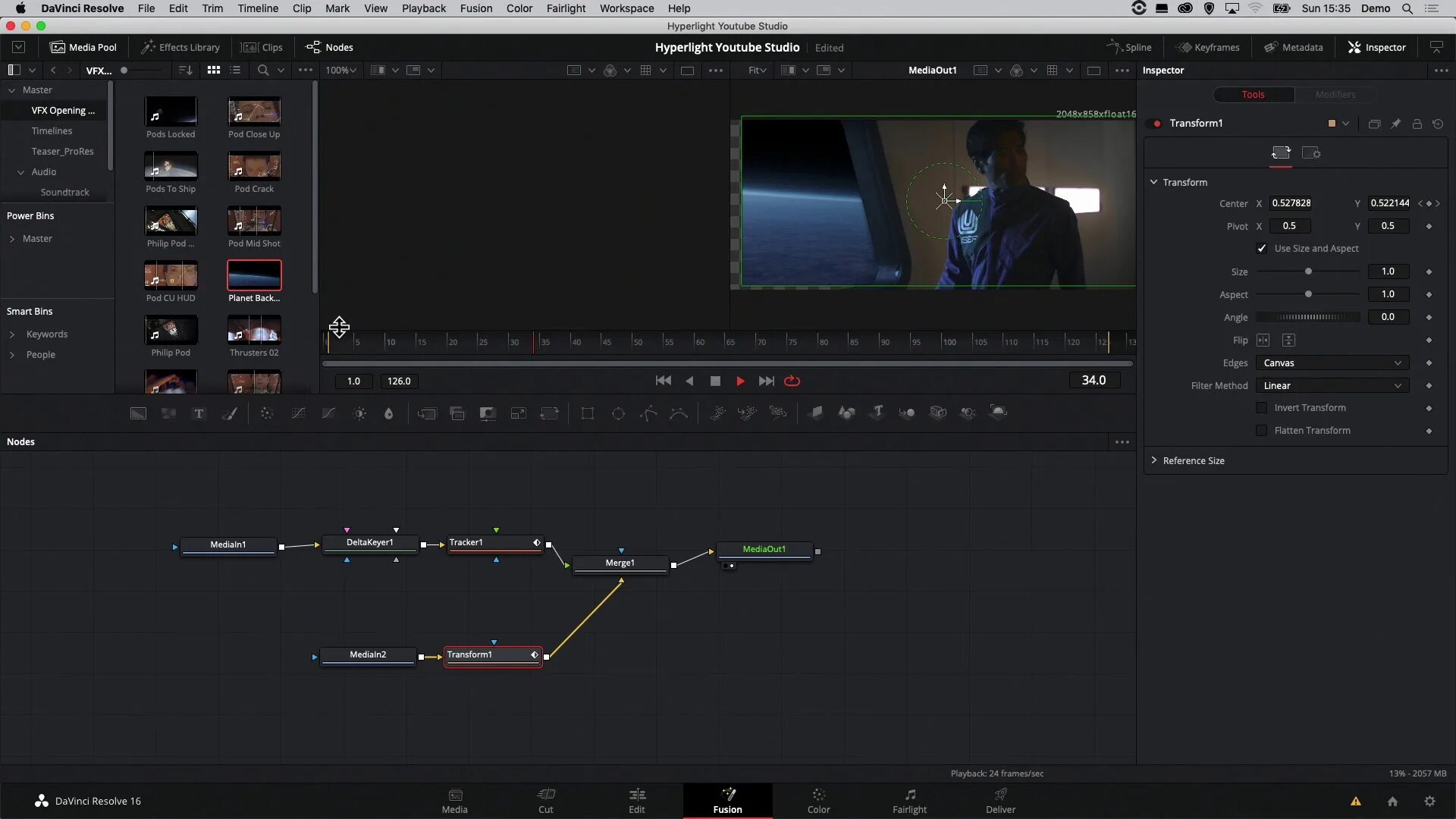Pin the Transform1 inspector controls
This screenshot has width=1456, height=819.
tap(1395, 124)
